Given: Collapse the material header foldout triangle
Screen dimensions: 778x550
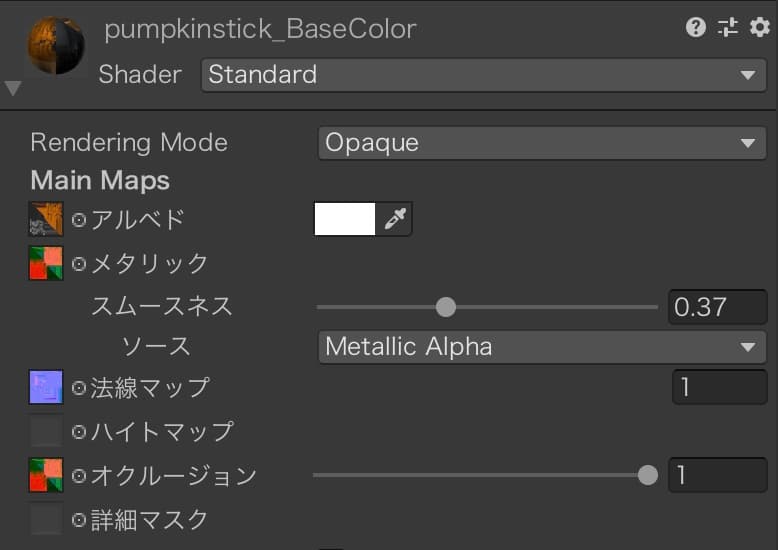Looking at the screenshot, I should pyautogui.click(x=13, y=88).
